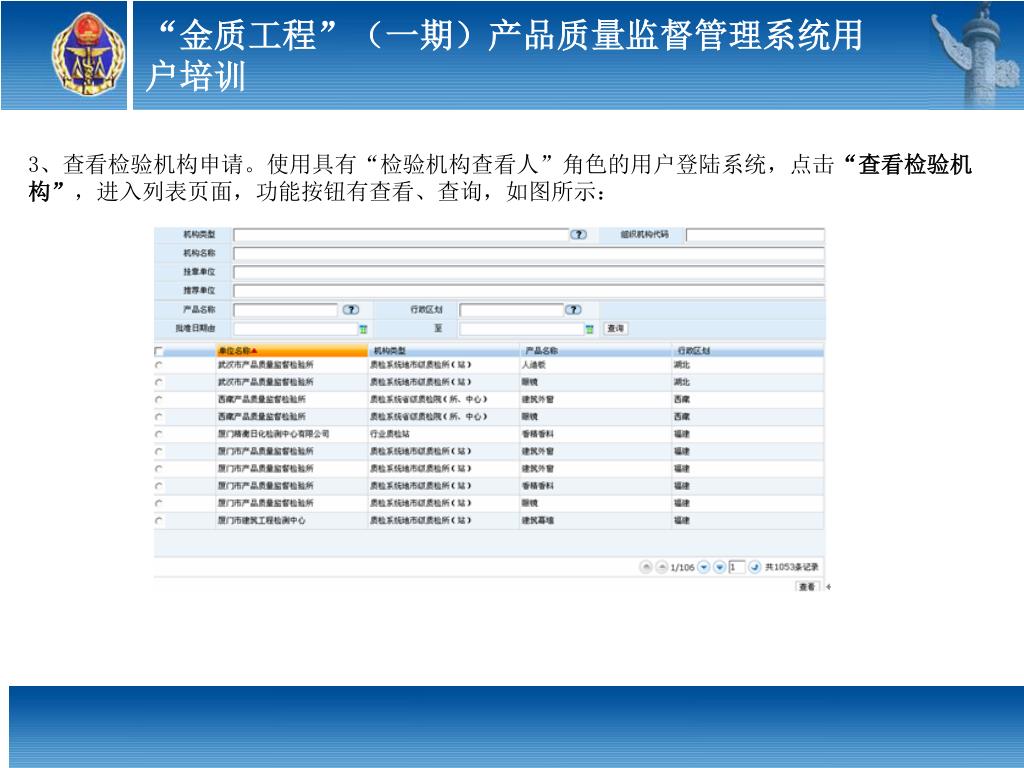Go to previous page of results
Viewport: 1024px width, 768px height.
tap(662, 567)
